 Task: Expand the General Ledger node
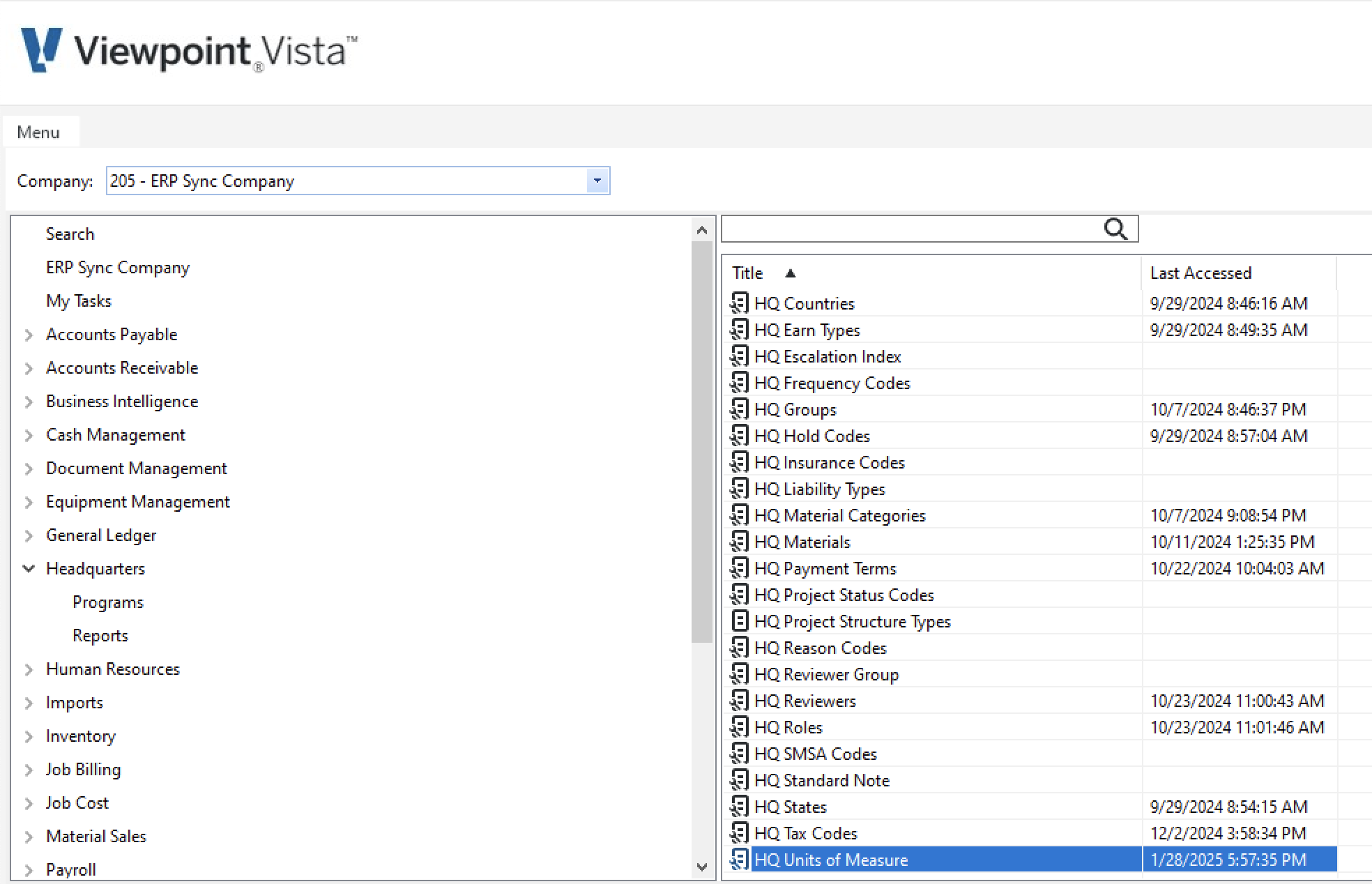(x=29, y=535)
